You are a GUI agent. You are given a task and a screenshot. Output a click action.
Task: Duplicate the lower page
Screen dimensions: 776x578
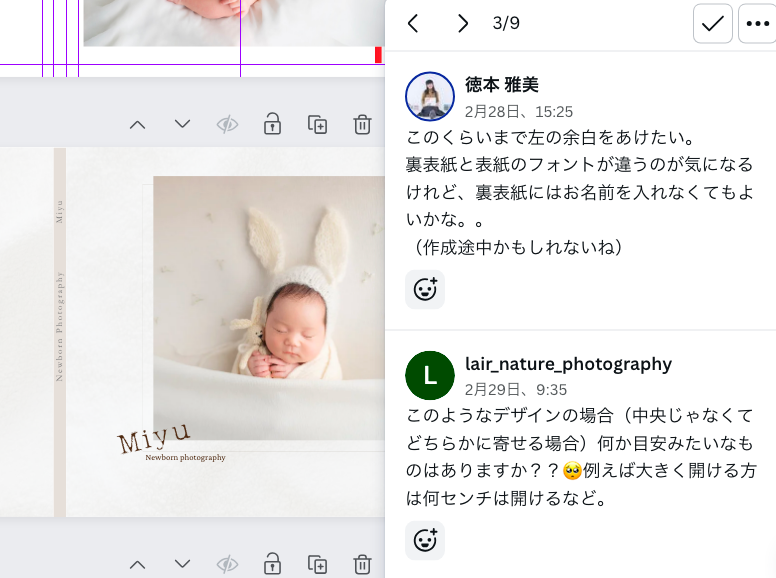317,564
